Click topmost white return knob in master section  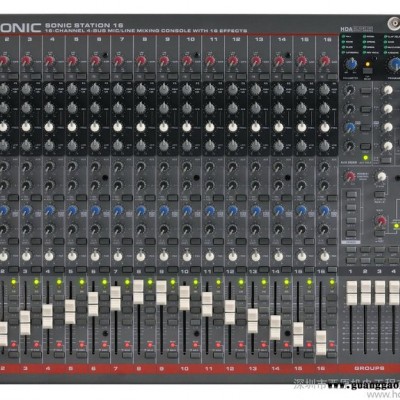pyautogui.click(x=388, y=90)
